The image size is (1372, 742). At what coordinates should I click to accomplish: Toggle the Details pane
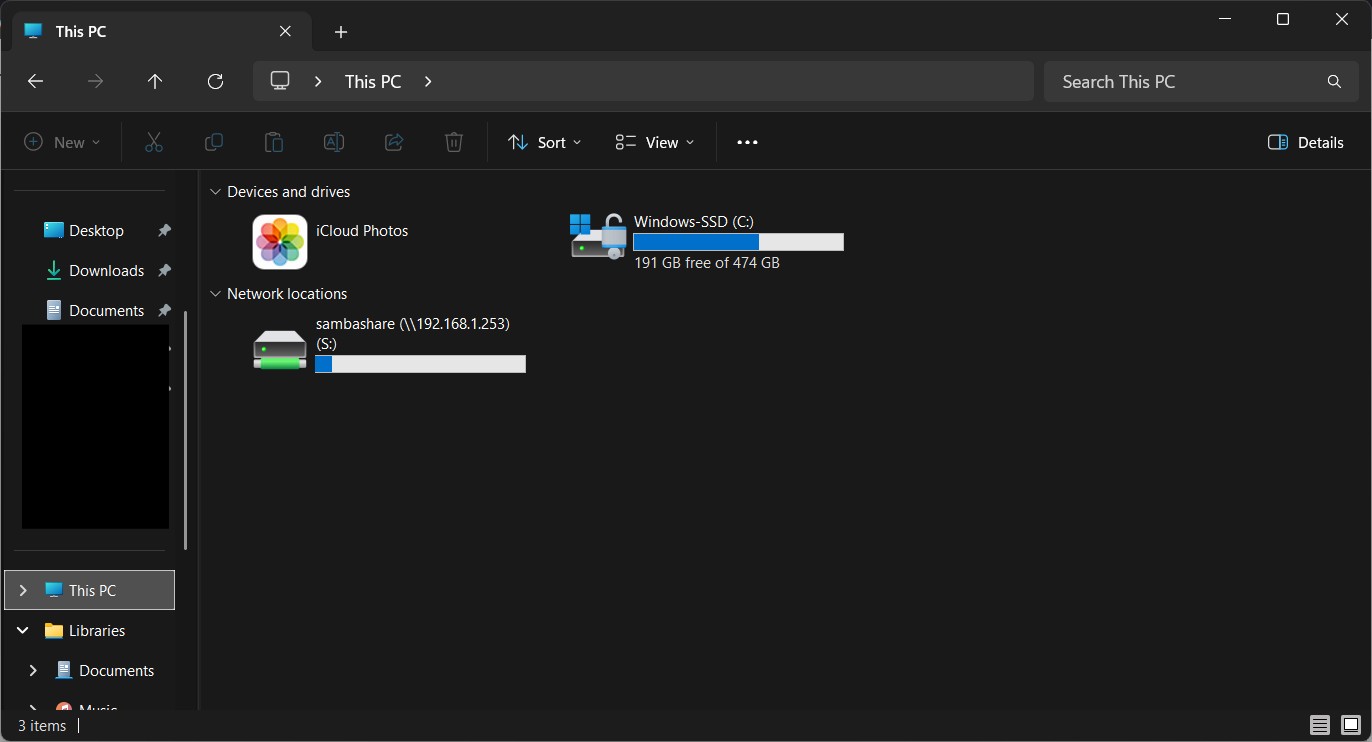tap(1305, 142)
